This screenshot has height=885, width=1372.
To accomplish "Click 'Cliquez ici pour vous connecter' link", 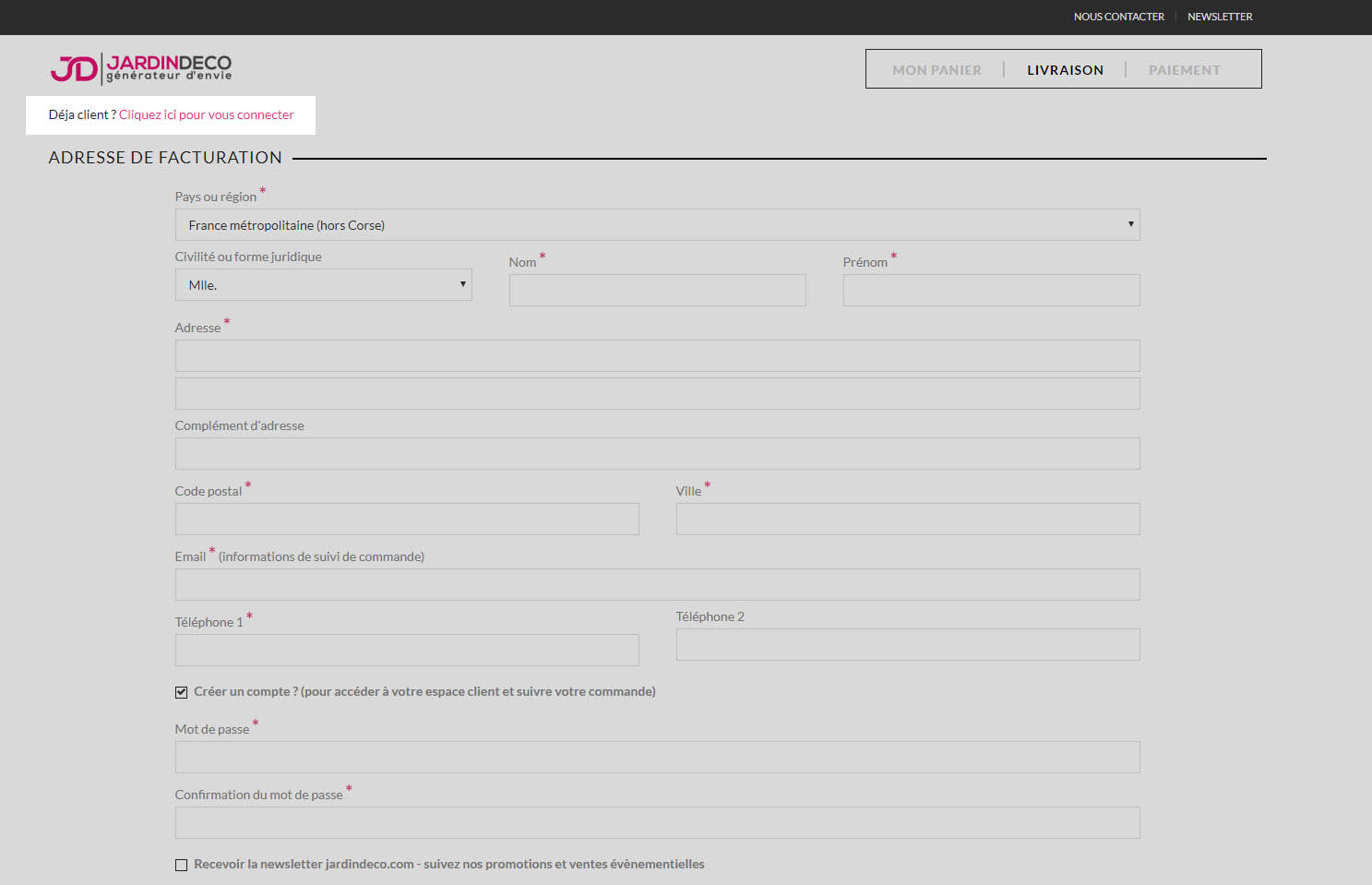I will click(x=206, y=115).
